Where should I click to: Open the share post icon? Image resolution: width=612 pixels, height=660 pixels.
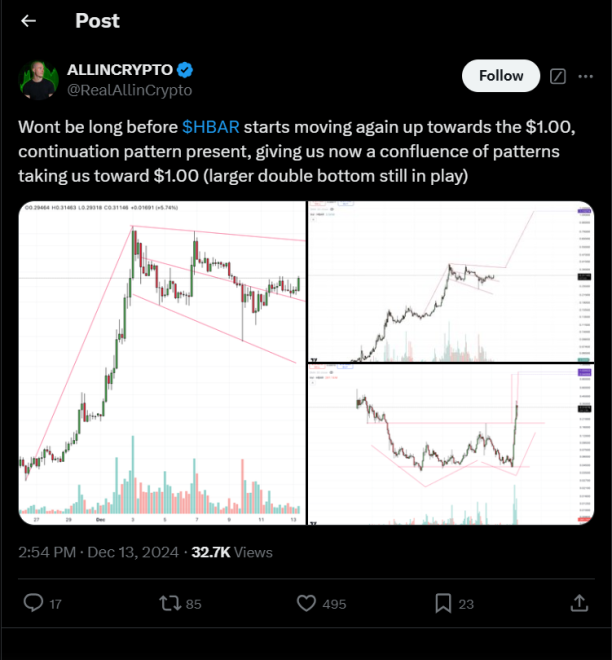tap(579, 603)
